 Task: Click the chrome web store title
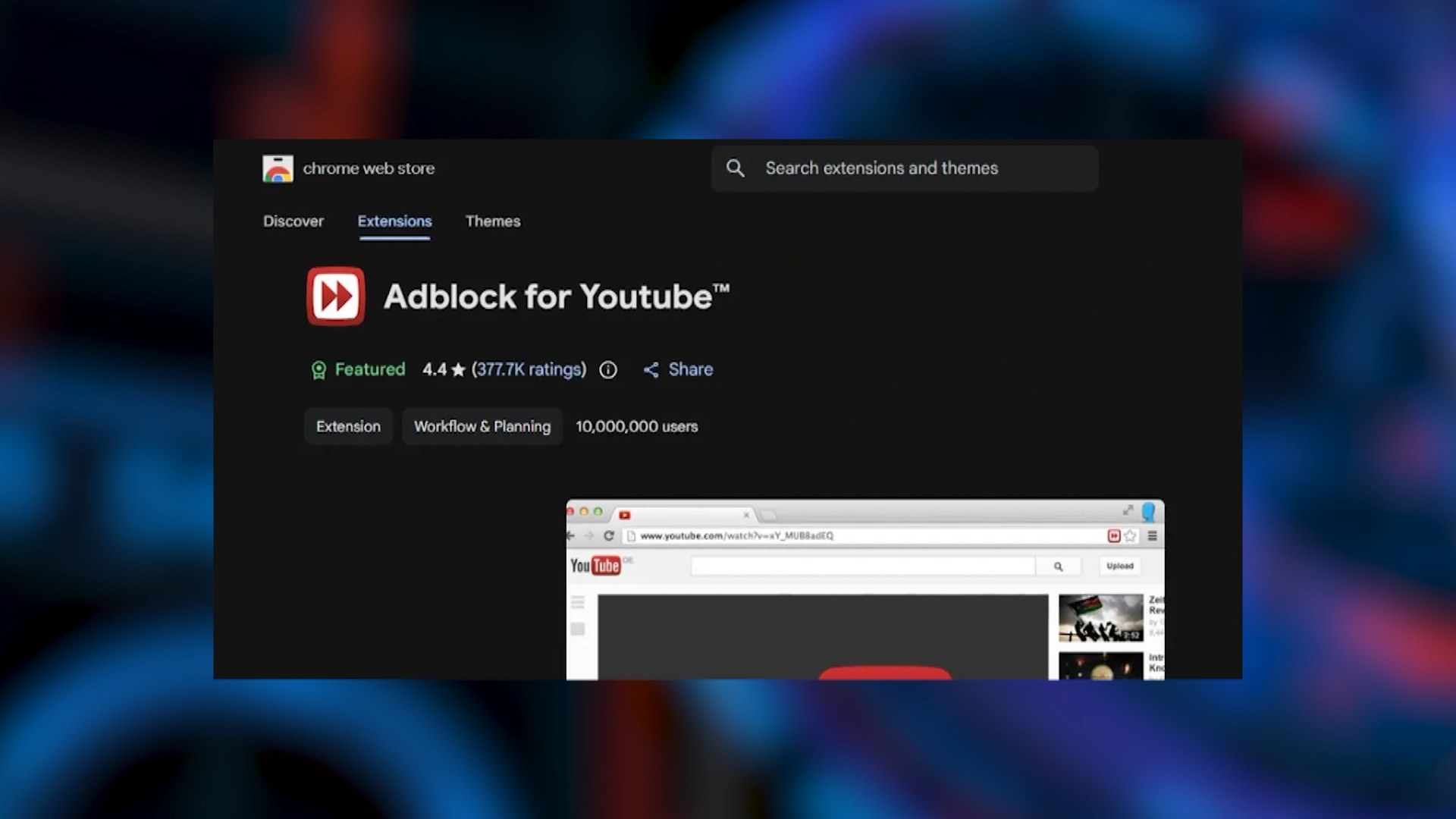[369, 168]
